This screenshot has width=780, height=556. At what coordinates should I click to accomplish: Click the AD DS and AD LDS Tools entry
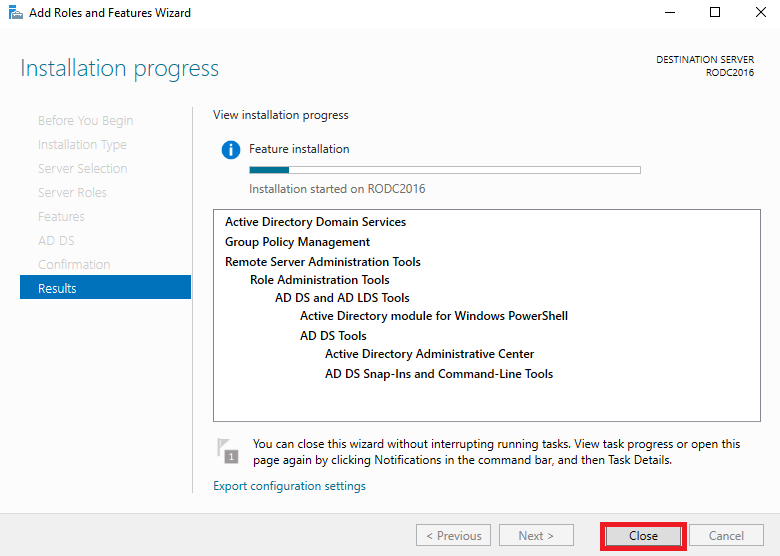(342, 298)
